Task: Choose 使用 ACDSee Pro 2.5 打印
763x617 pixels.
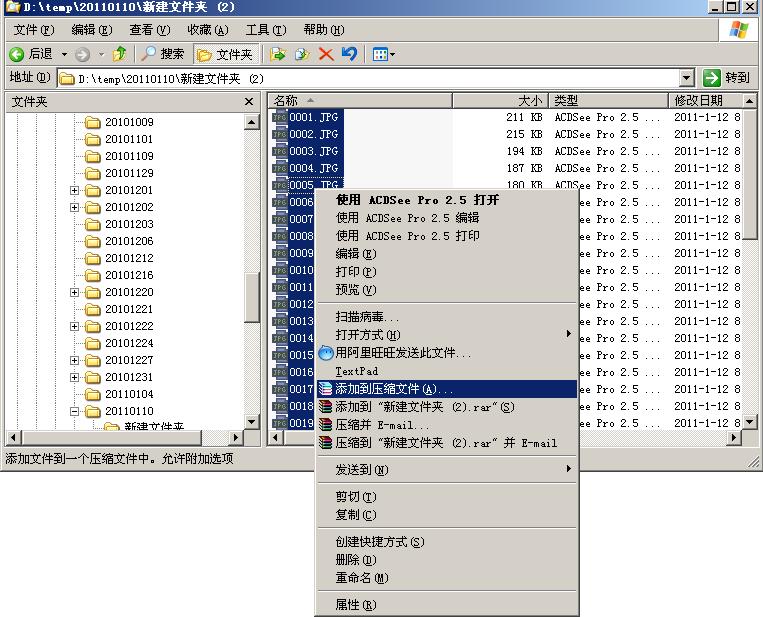Action: 446,236
